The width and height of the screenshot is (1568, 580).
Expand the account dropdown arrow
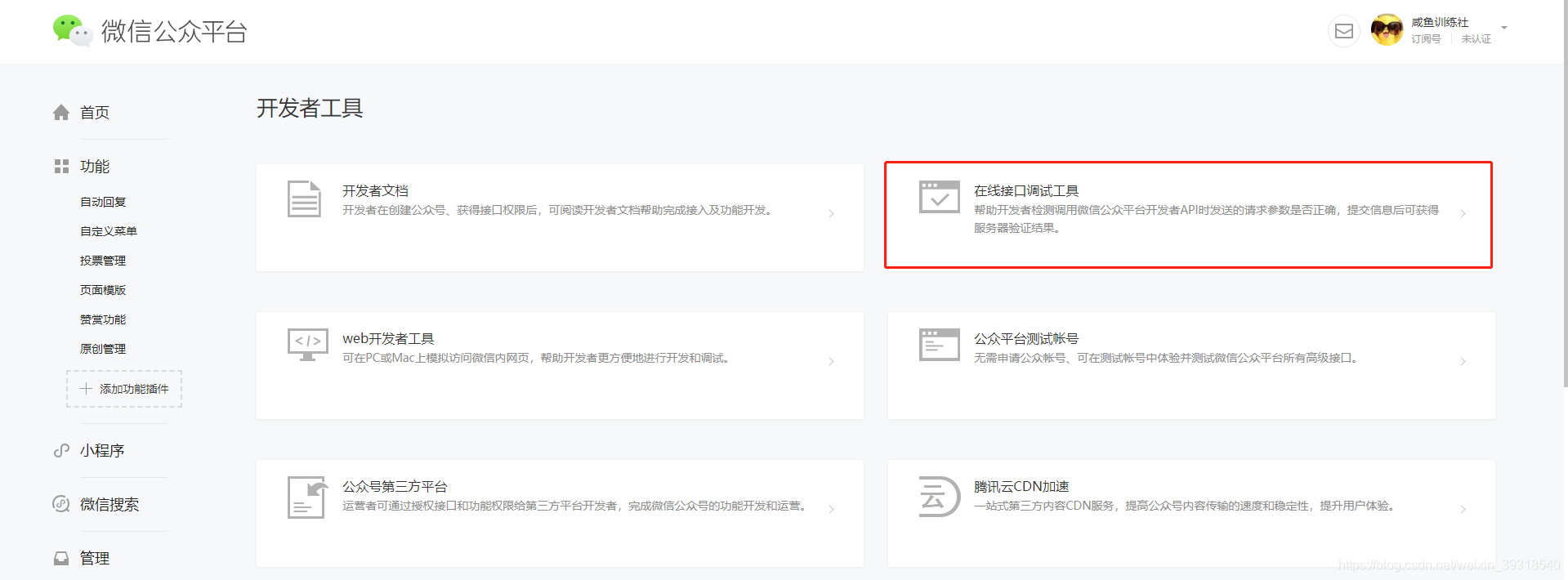point(1503,28)
